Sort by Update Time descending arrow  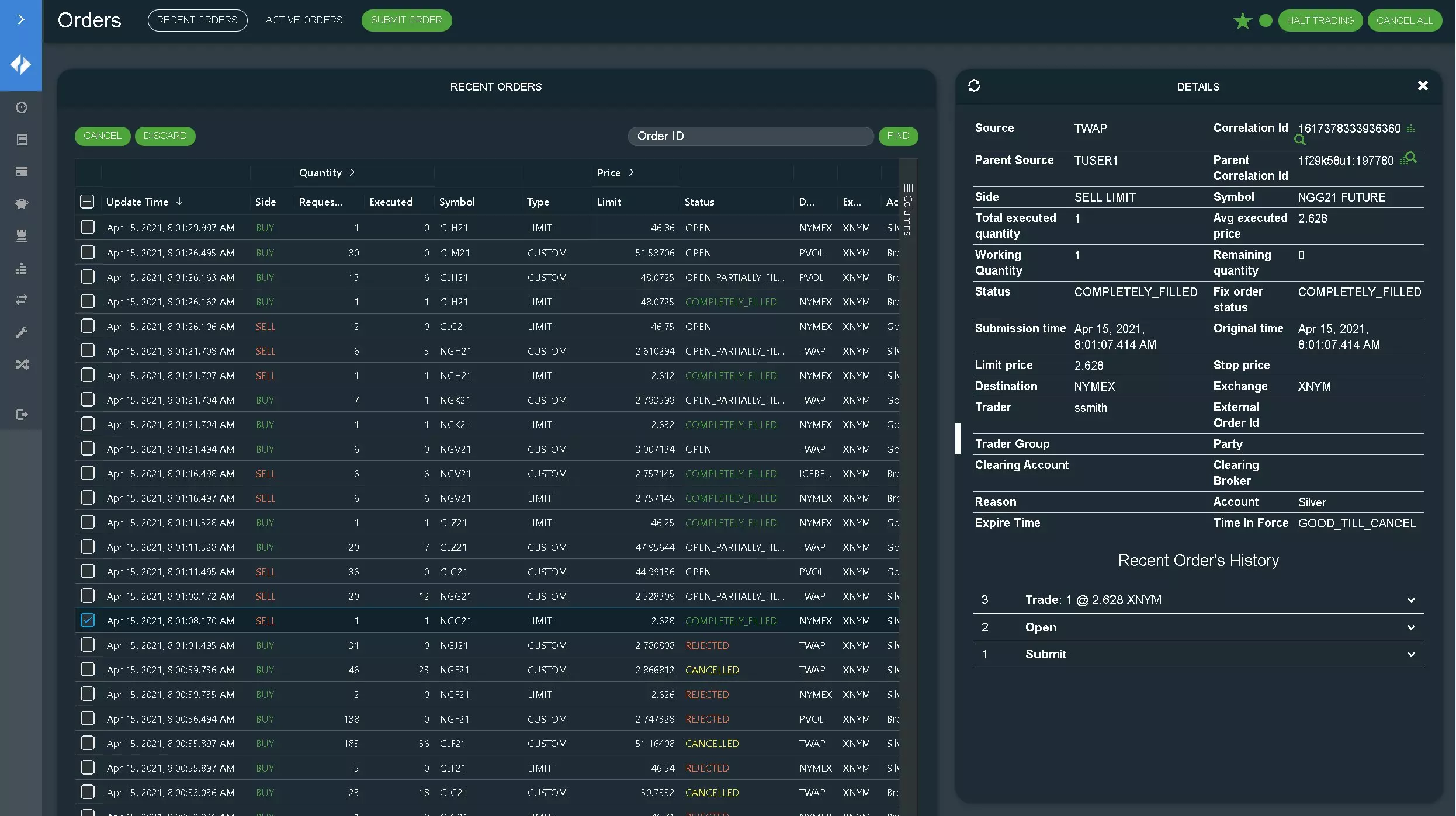click(179, 202)
